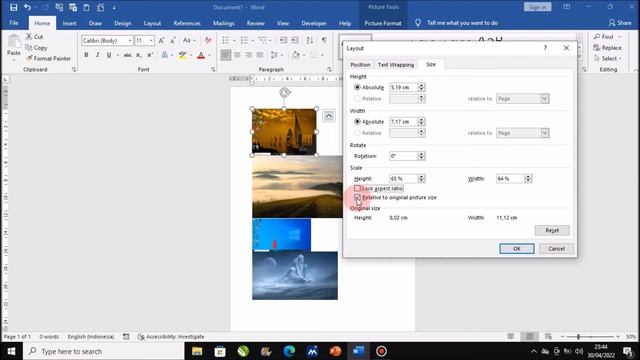Click the dialog Help question mark
The height and width of the screenshot is (360, 640).
pos(545,48)
